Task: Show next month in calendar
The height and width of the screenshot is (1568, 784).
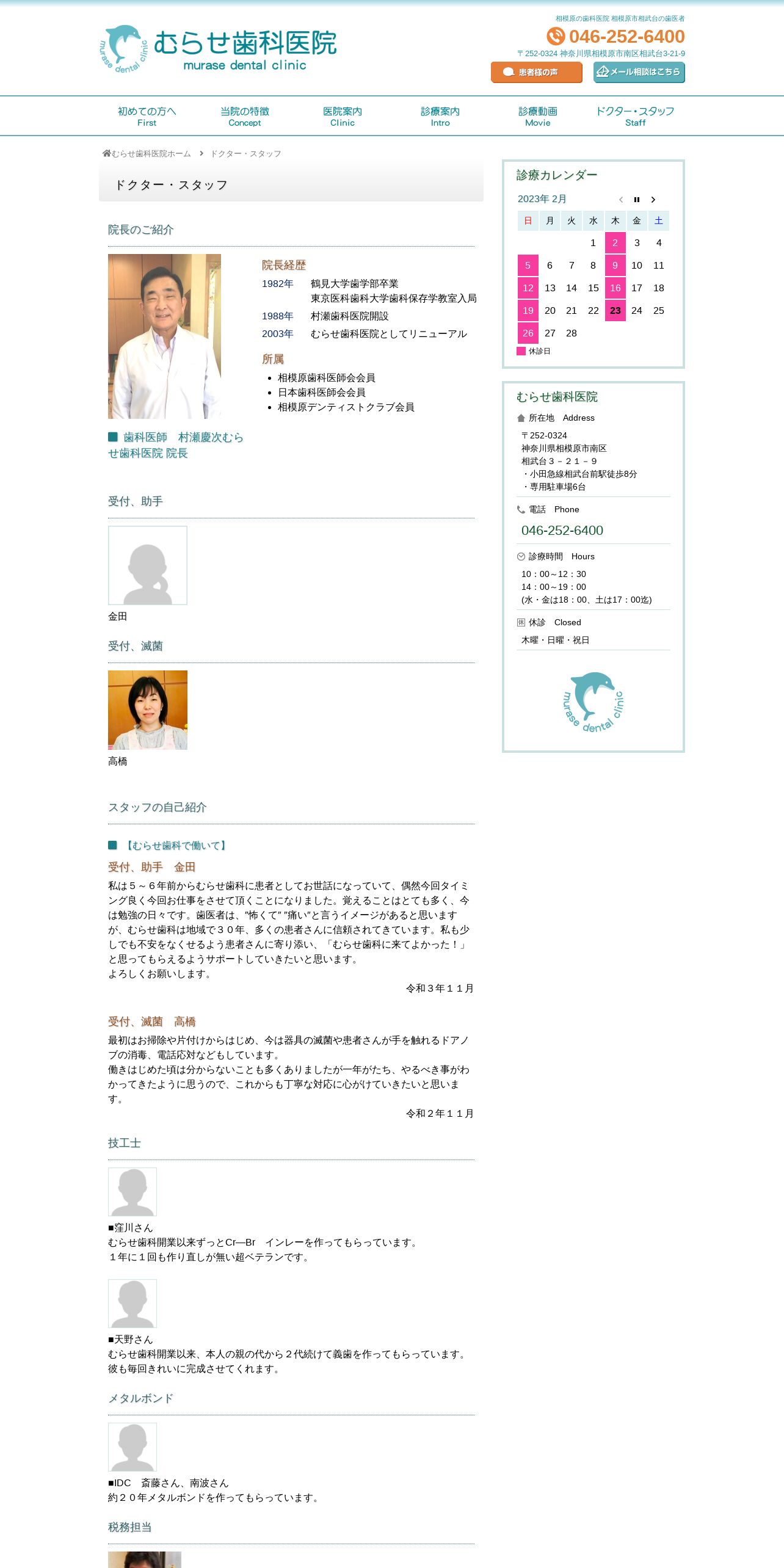Action: point(653,200)
